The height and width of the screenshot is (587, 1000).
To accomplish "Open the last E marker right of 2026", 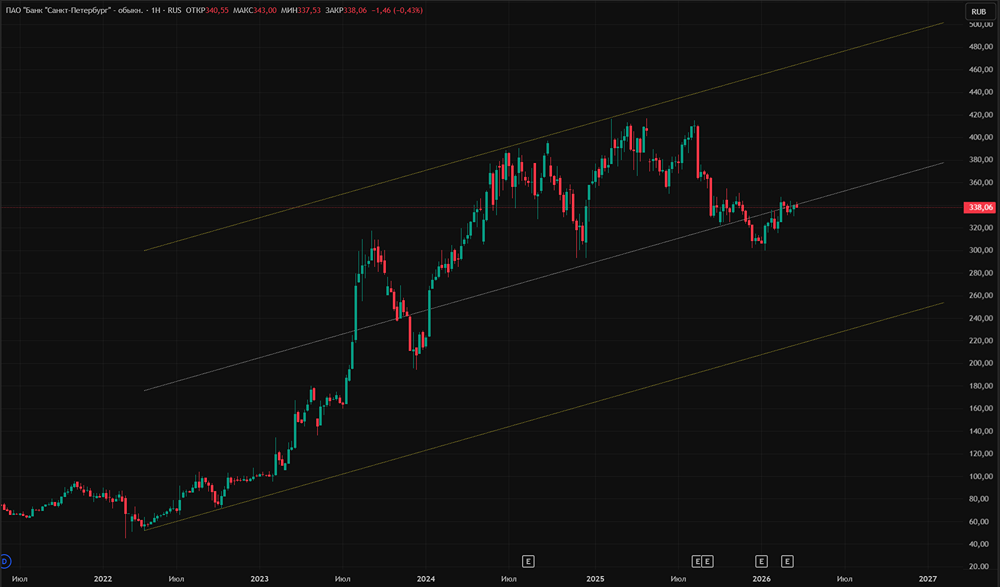I will pos(787,561).
